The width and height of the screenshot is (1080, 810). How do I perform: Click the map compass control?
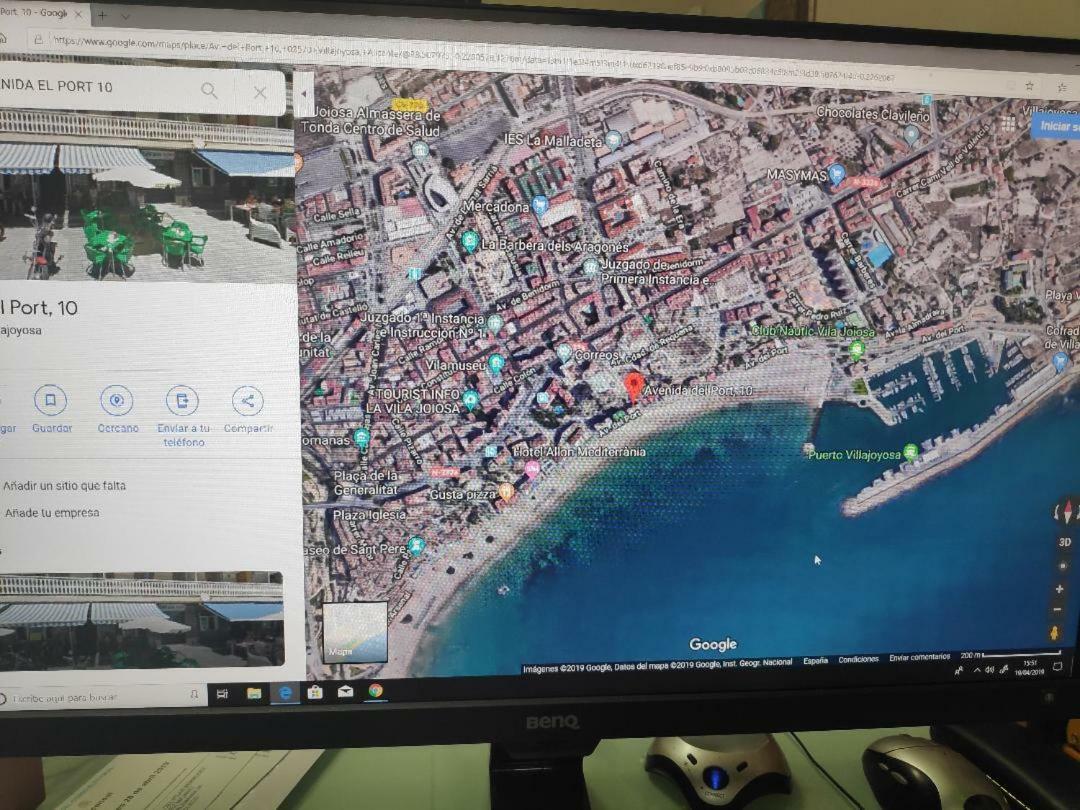tap(1067, 512)
